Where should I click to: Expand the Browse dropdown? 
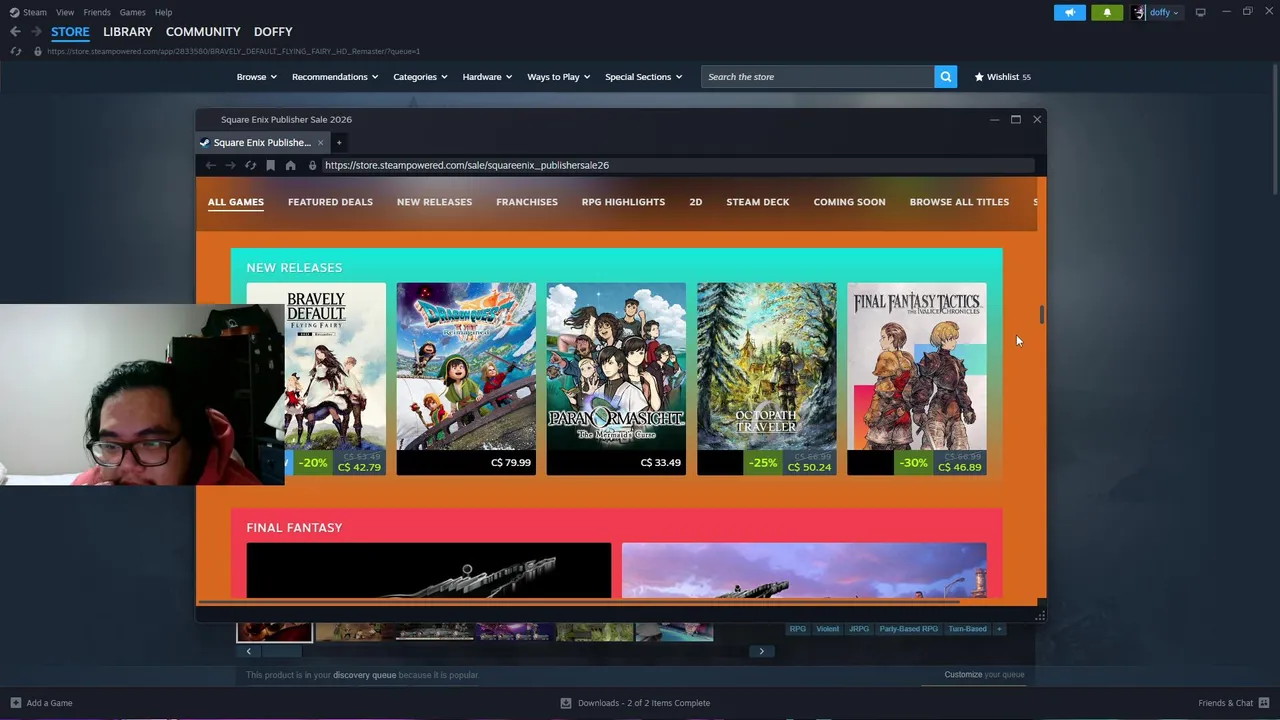point(256,77)
